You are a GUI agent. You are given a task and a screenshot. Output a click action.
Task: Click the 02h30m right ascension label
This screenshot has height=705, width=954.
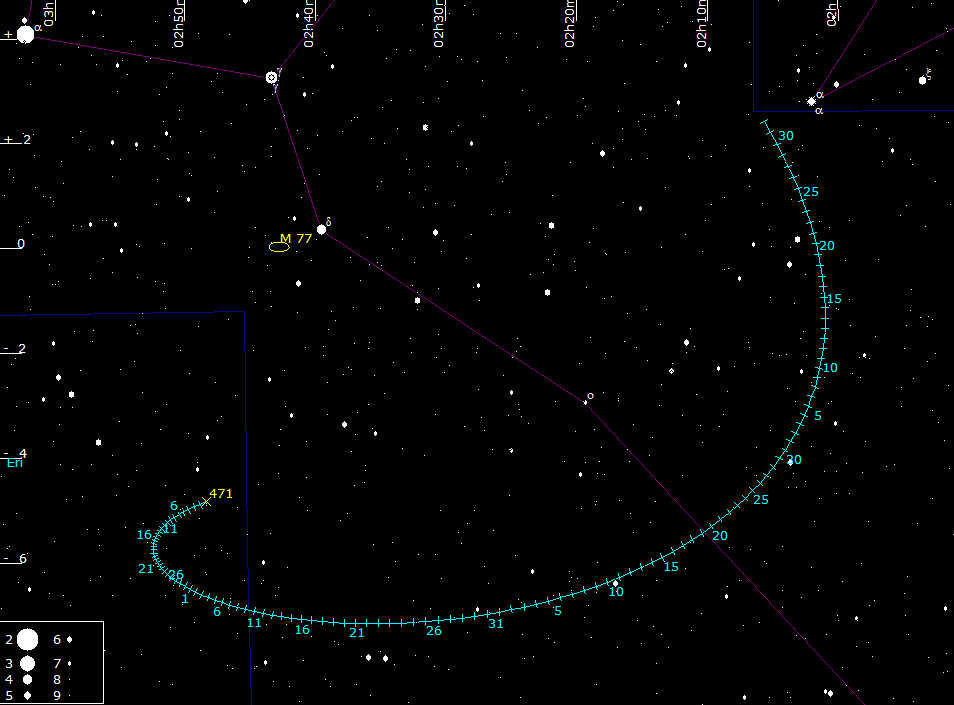(439, 24)
